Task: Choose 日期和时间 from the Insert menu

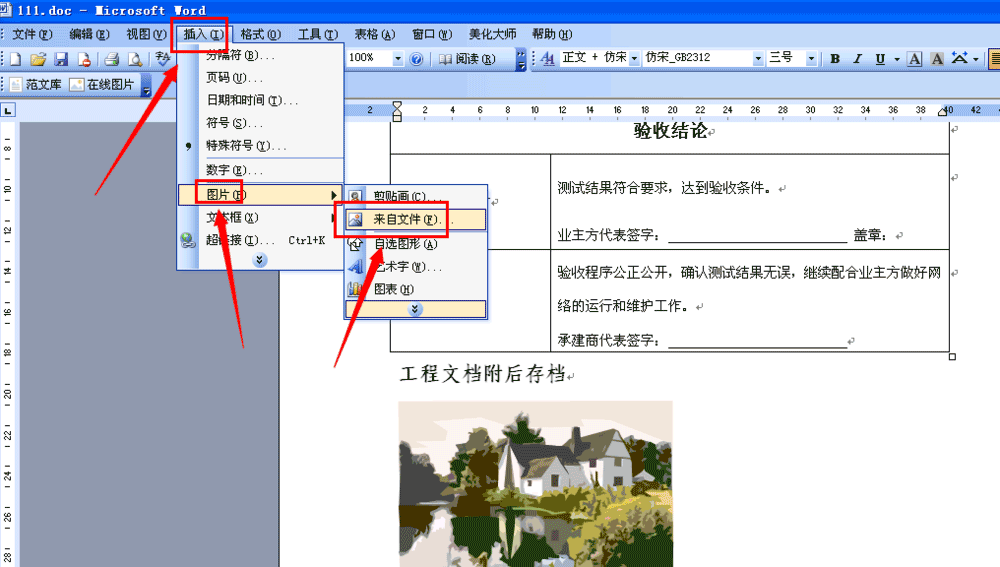Action: click(x=261, y=100)
